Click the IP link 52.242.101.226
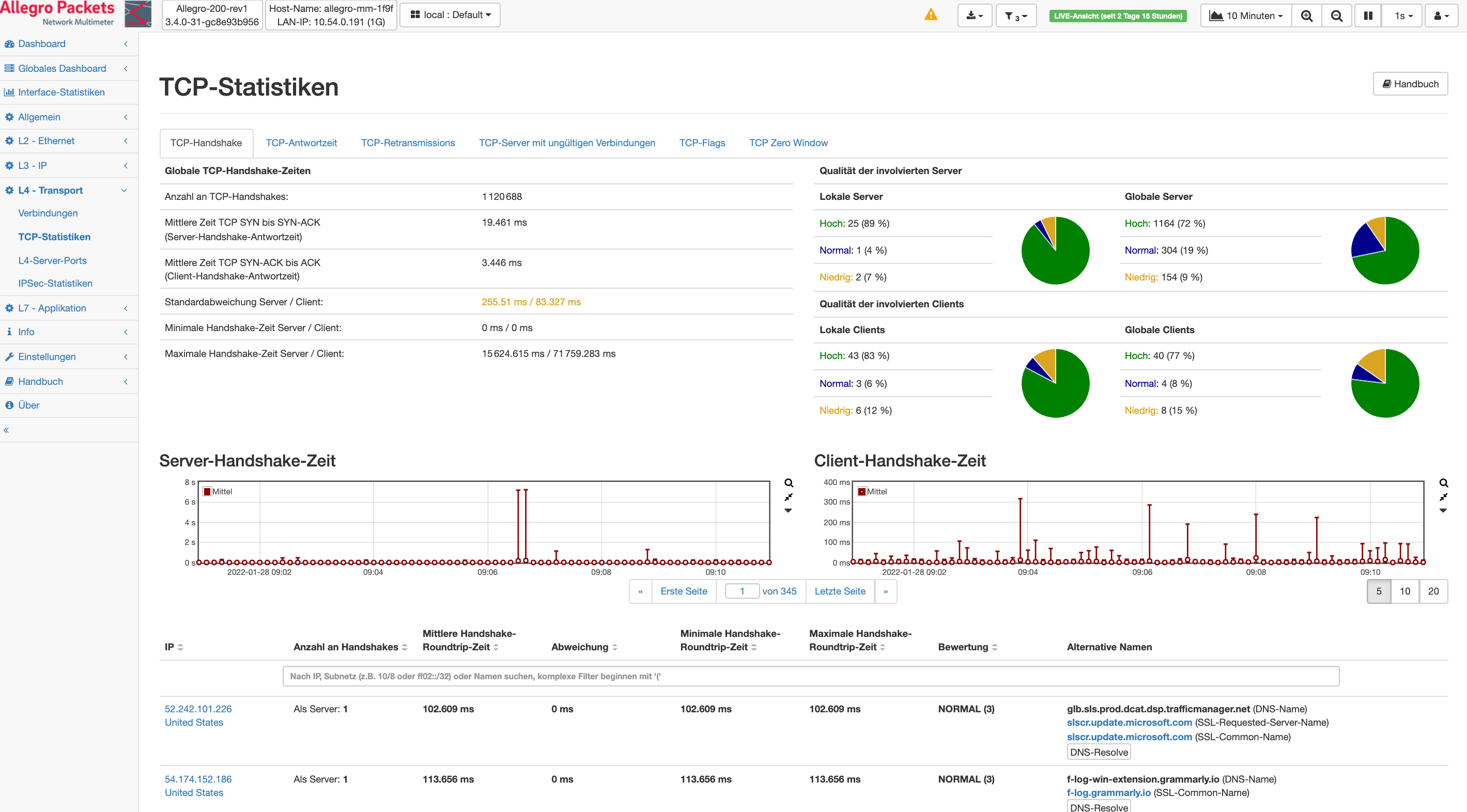This screenshot has width=1467, height=812. point(197,709)
